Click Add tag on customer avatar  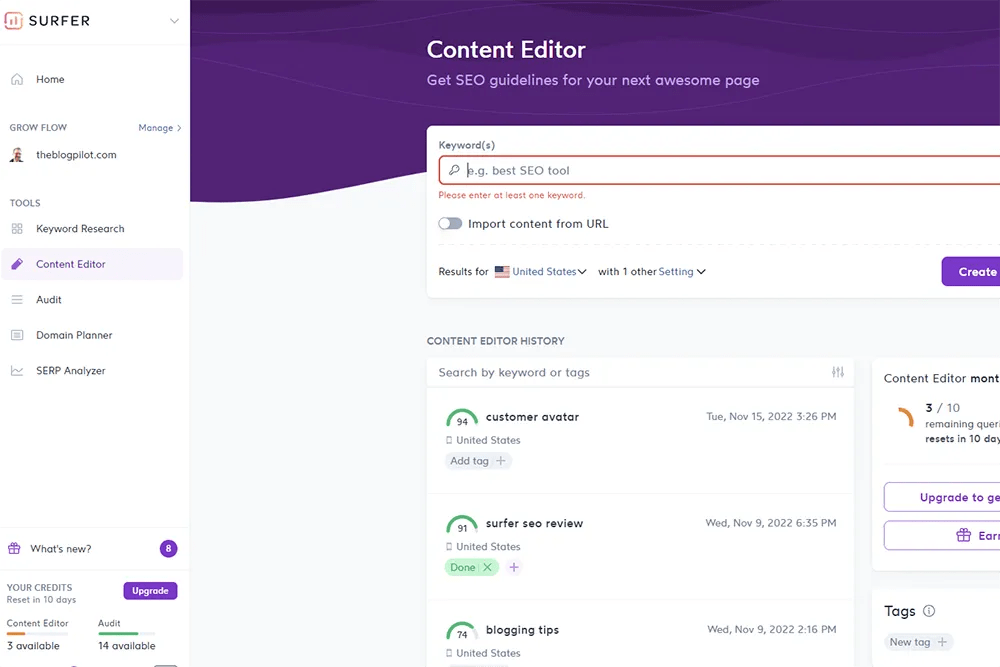(478, 460)
